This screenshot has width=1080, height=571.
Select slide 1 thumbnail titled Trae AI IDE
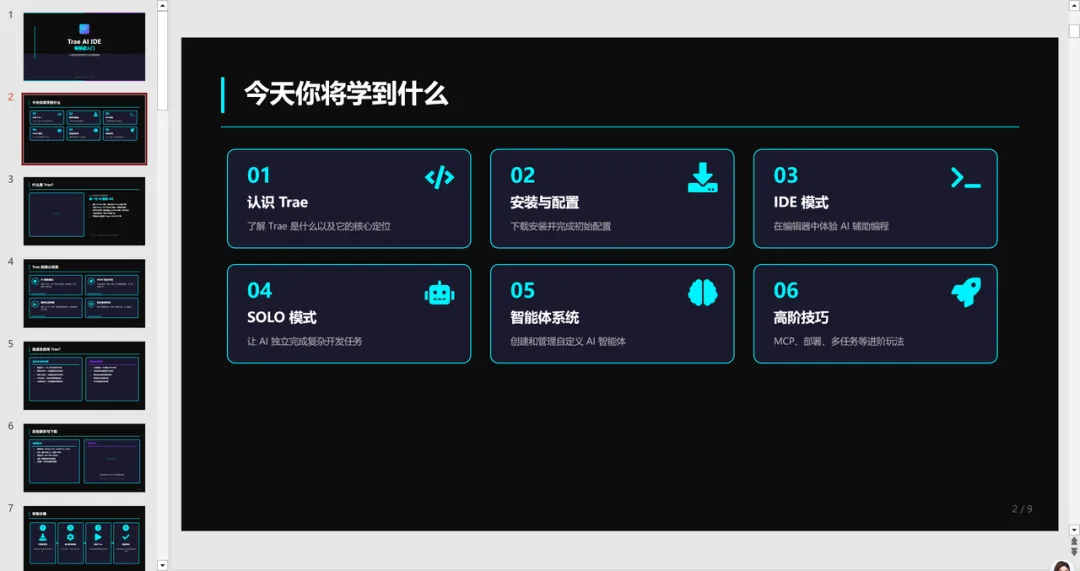pyautogui.click(x=84, y=47)
